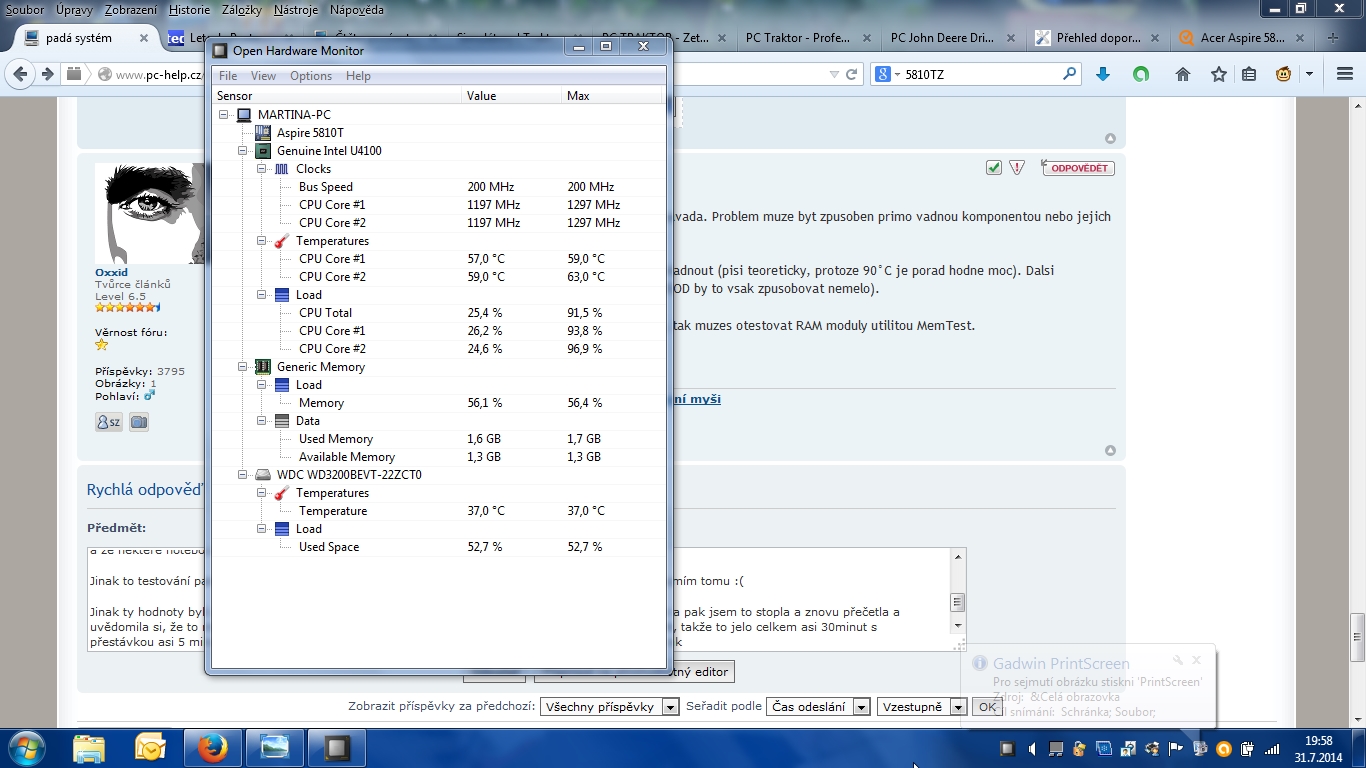Open the Options menu in Hardware Monitor
The height and width of the screenshot is (768, 1366).
(311, 76)
